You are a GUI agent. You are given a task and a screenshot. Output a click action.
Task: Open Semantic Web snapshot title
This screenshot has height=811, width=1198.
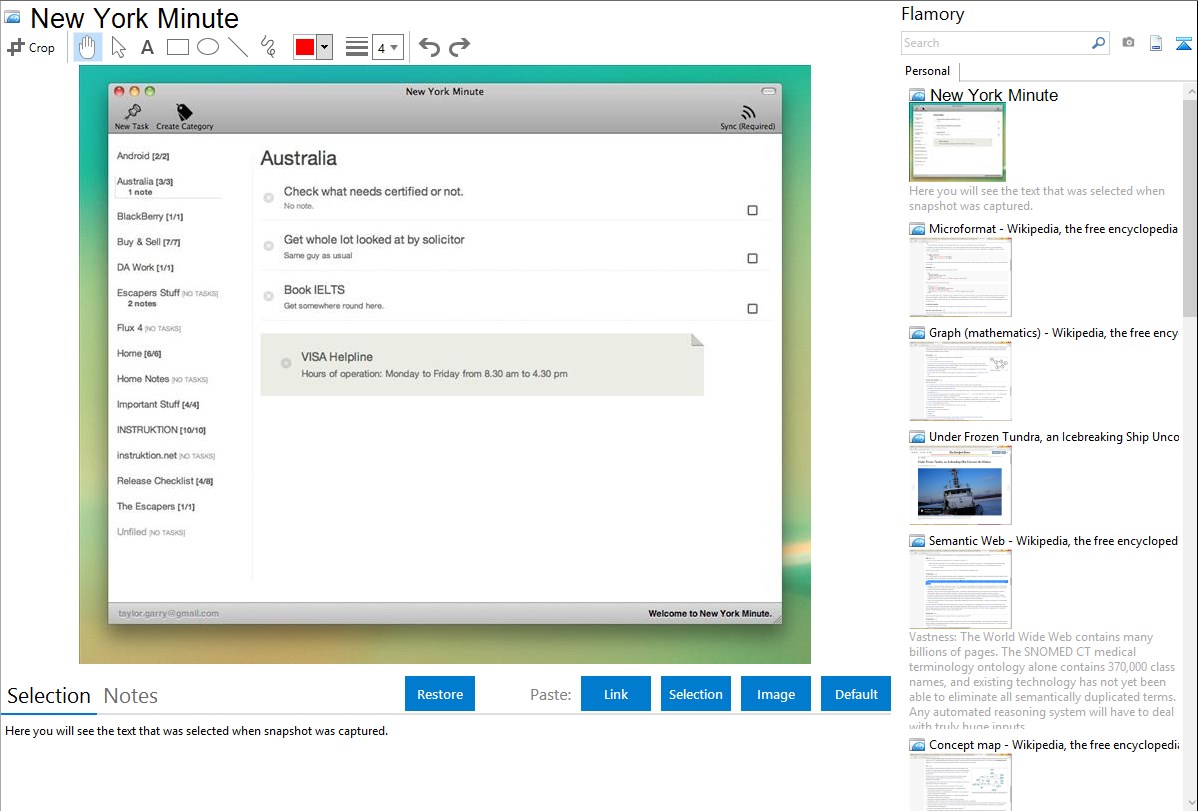[x=1053, y=540]
